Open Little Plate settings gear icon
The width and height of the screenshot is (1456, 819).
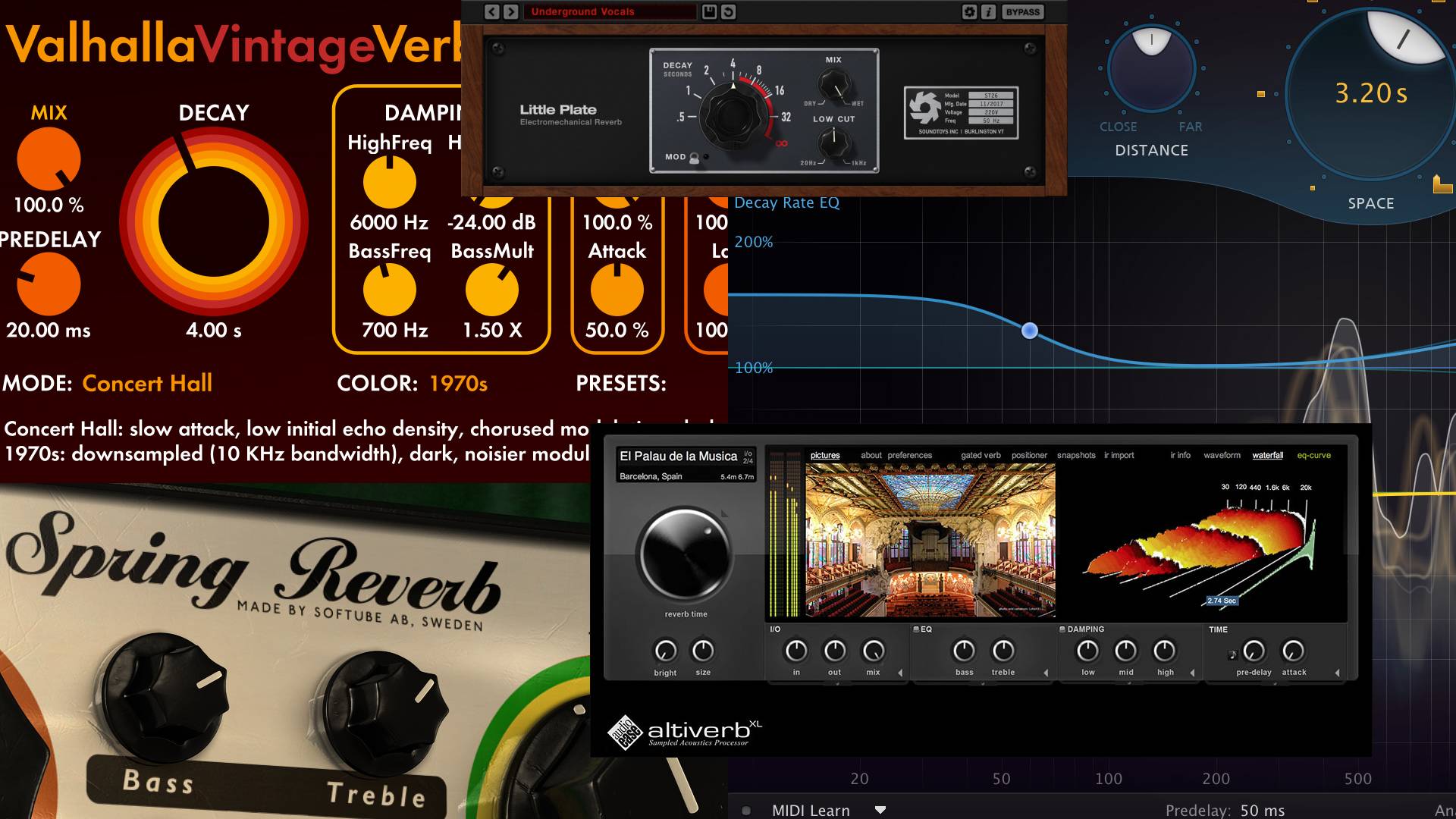(969, 11)
